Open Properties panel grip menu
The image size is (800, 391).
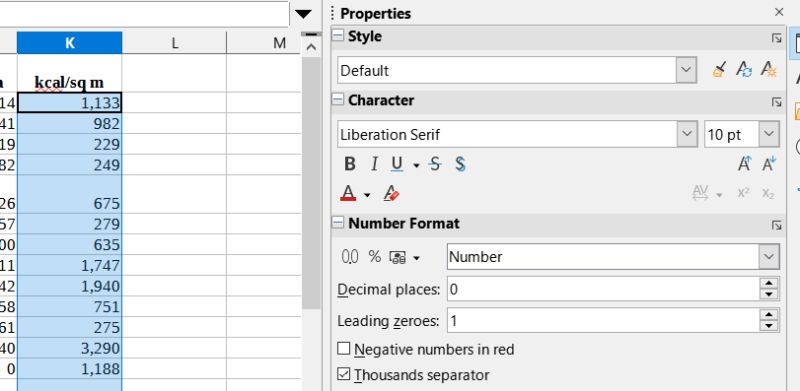coord(332,13)
